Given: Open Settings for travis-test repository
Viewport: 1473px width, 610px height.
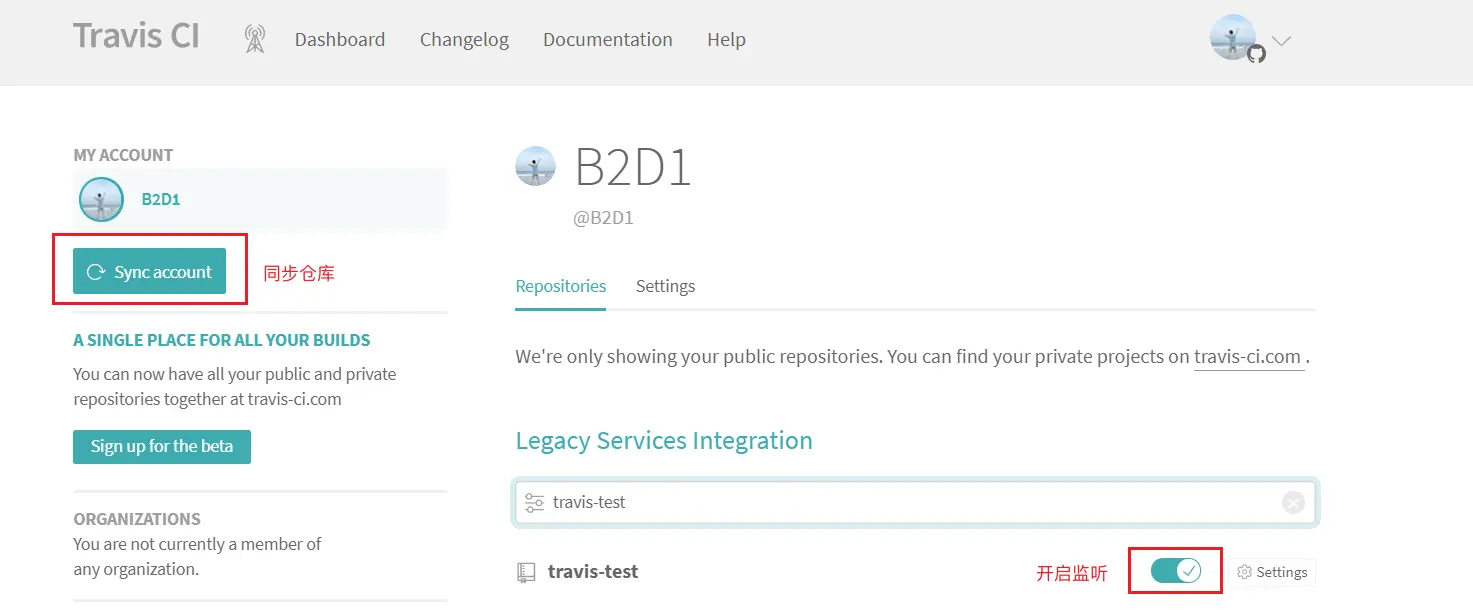Looking at the screenshot, I should 1272,572.
